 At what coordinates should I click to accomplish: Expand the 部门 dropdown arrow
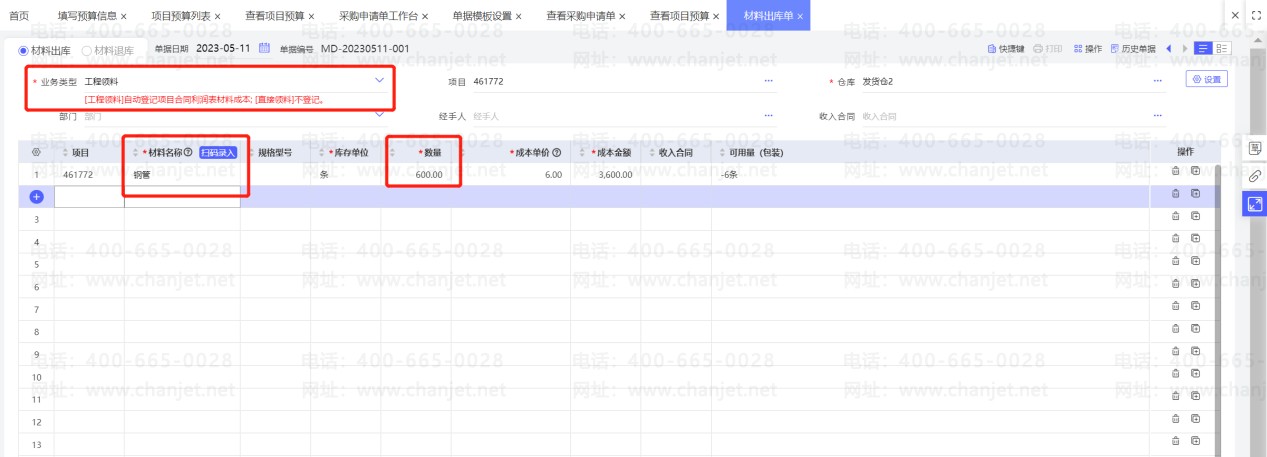[379, 116]
